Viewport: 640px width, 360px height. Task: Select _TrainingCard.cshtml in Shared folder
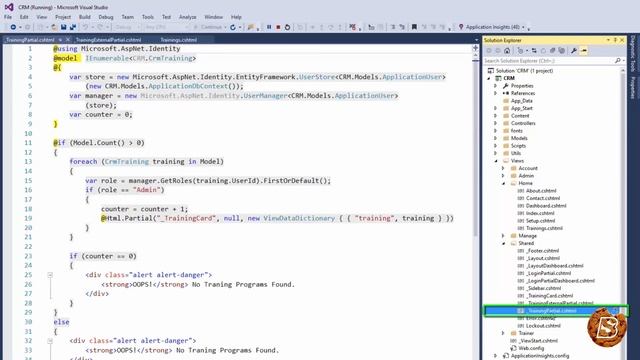point(549,296)
